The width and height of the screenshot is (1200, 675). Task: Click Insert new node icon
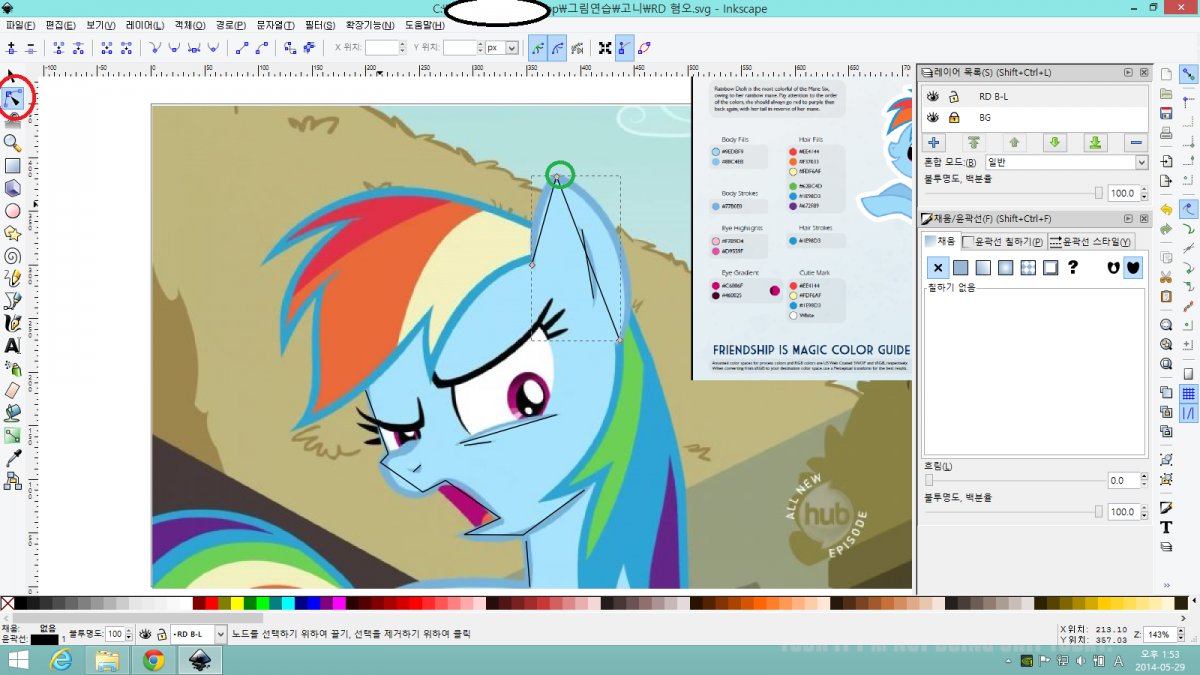pyautogui.click(x=12, y=47)
